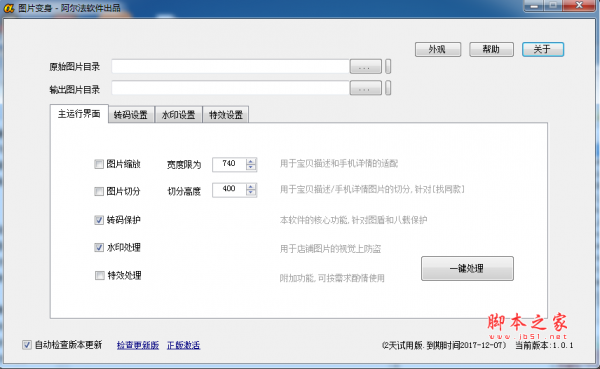Click the 当前版本:1.0.1 status text
600x369 pixels.
544,345
